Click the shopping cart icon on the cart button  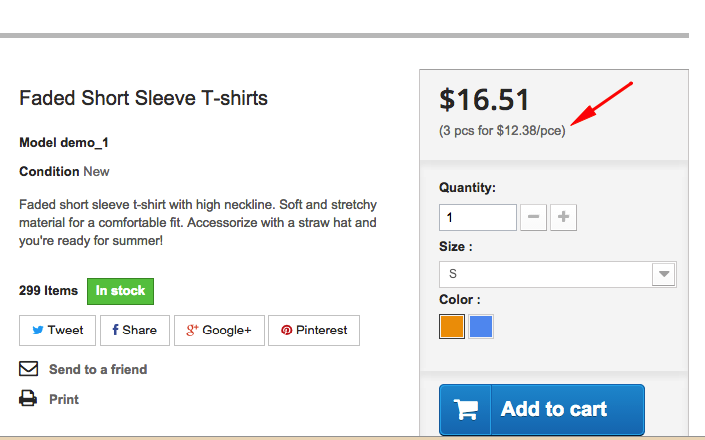pyautogui.click(x=466, y=409)
